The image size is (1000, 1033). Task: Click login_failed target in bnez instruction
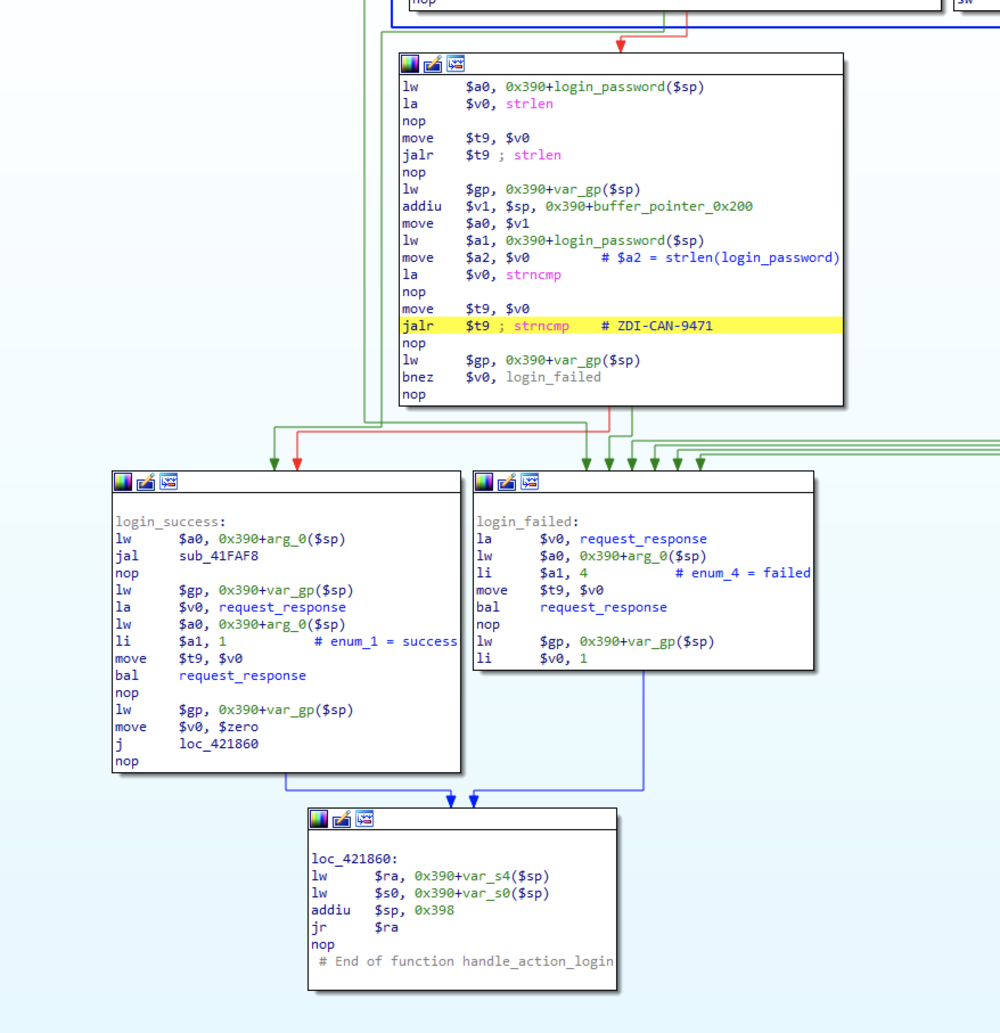coord(553,377)
